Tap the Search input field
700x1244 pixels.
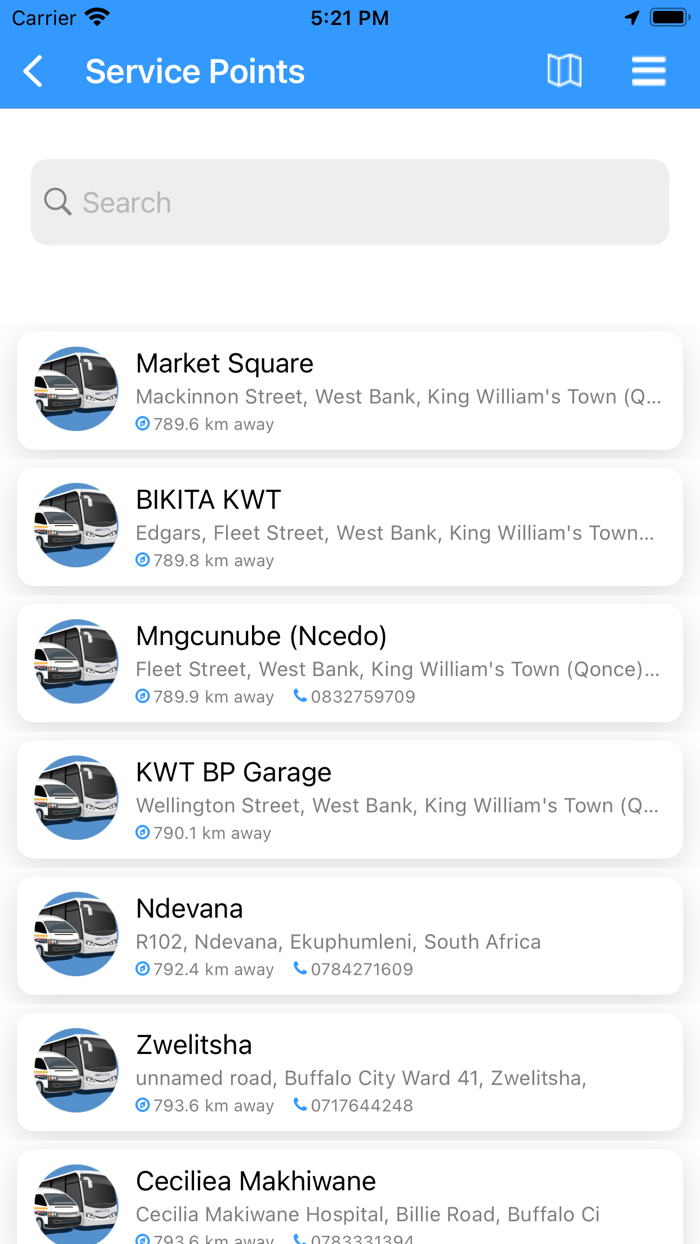coord(350,201)
